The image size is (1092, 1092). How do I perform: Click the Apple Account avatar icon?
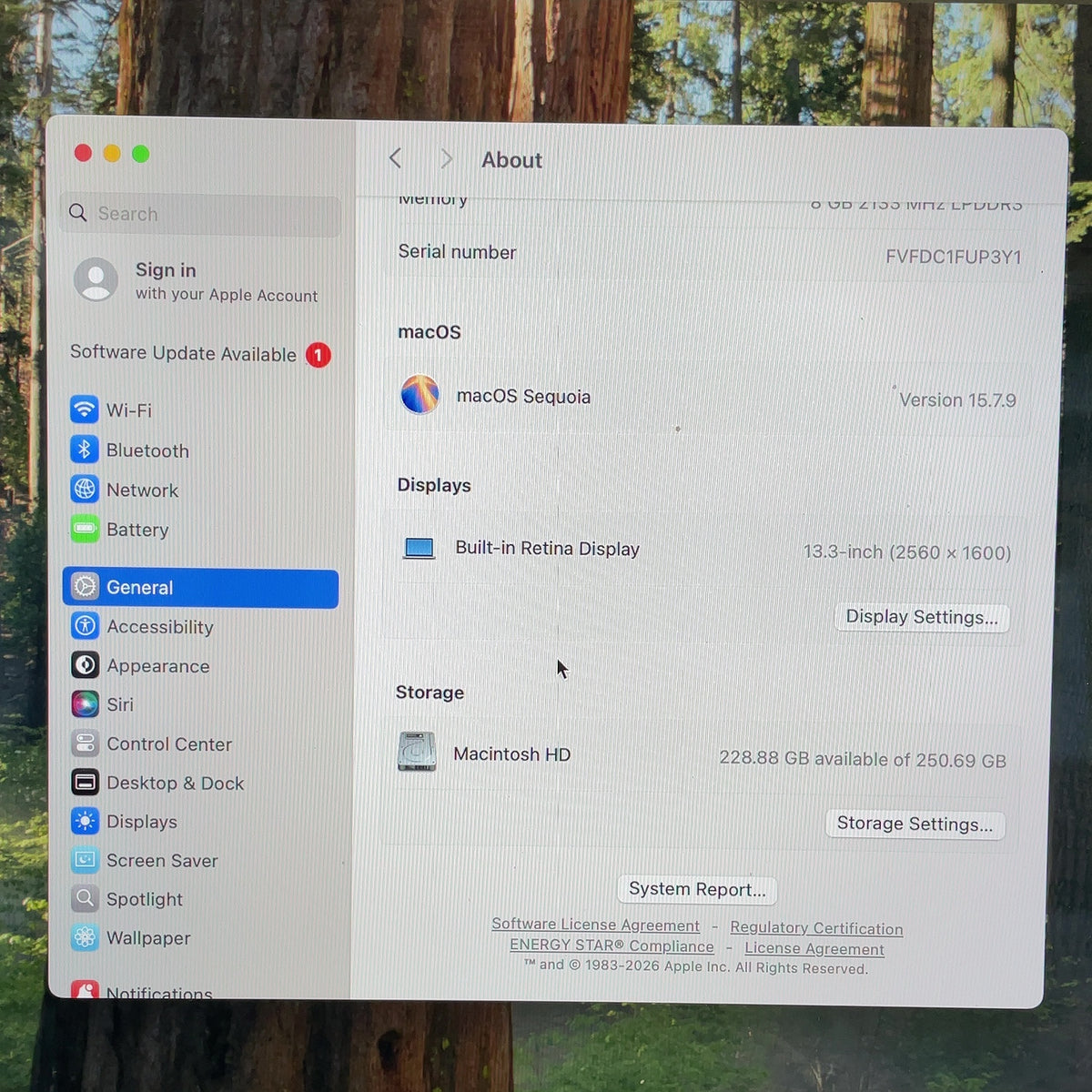tap(96, 279)
